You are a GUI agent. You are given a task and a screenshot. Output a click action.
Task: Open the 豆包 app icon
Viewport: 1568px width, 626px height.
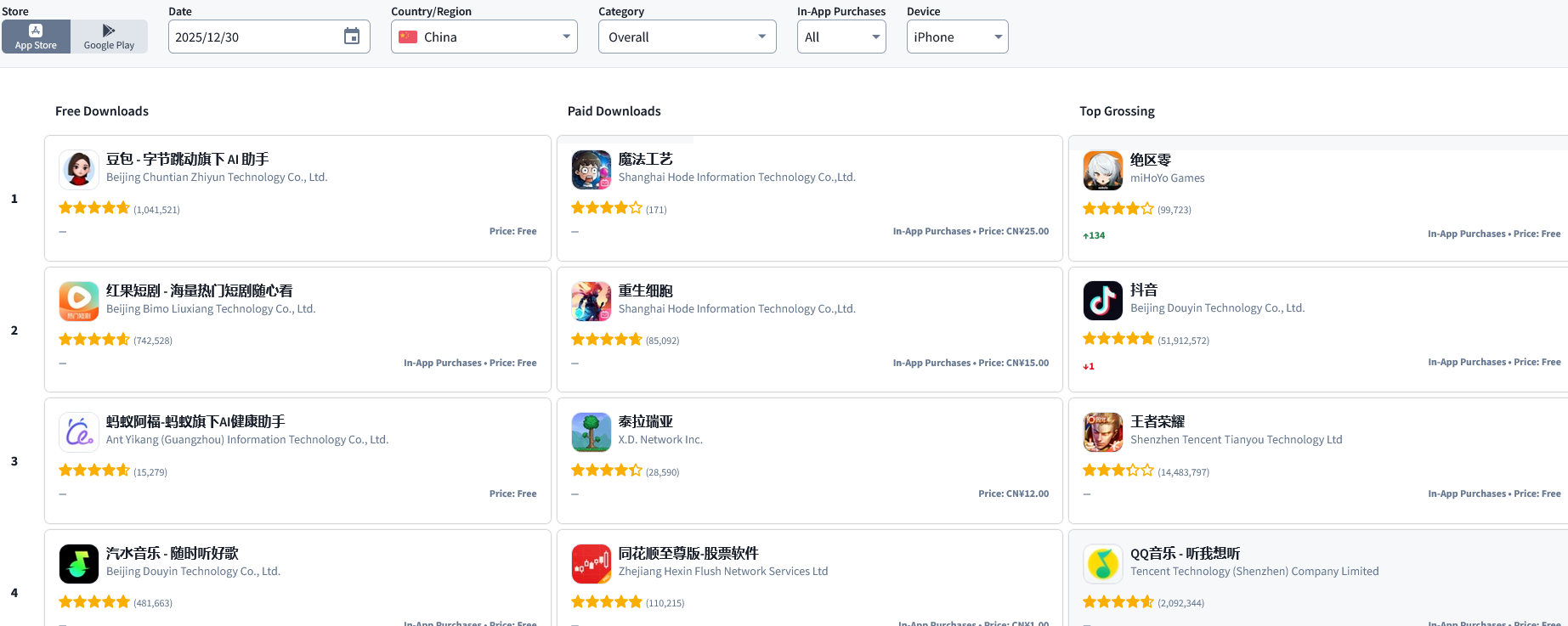(x=79, y=169)
